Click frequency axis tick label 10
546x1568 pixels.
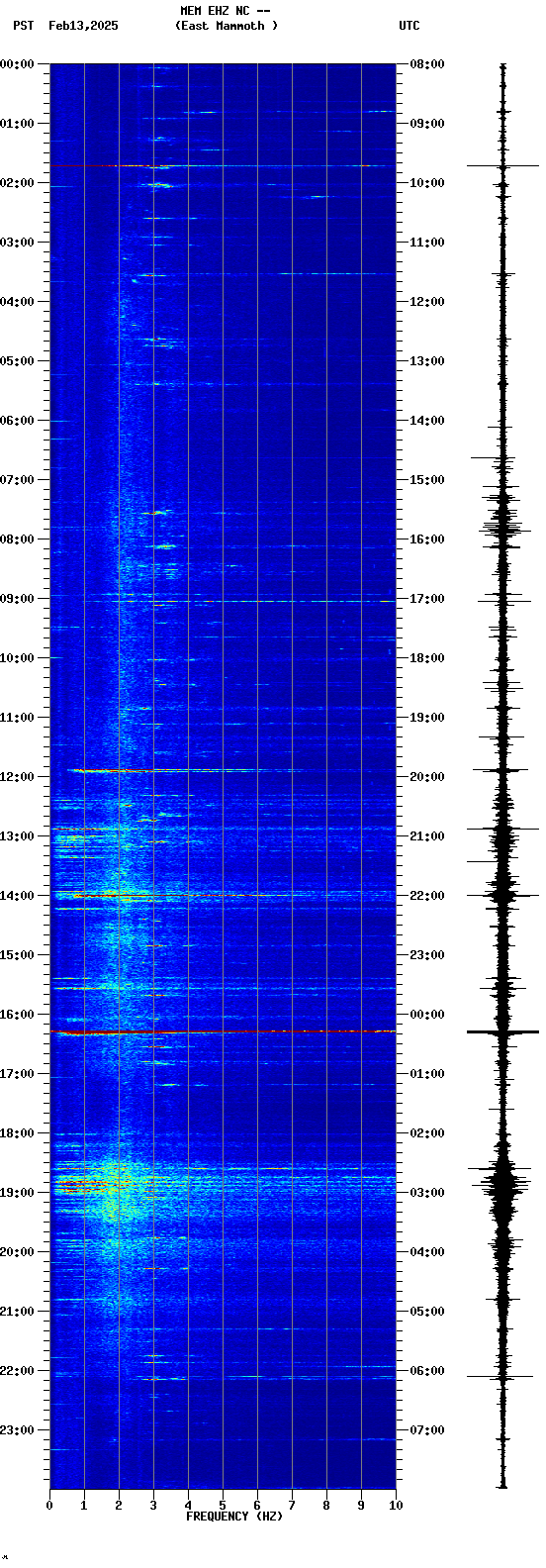click(x=396, y=1506)
